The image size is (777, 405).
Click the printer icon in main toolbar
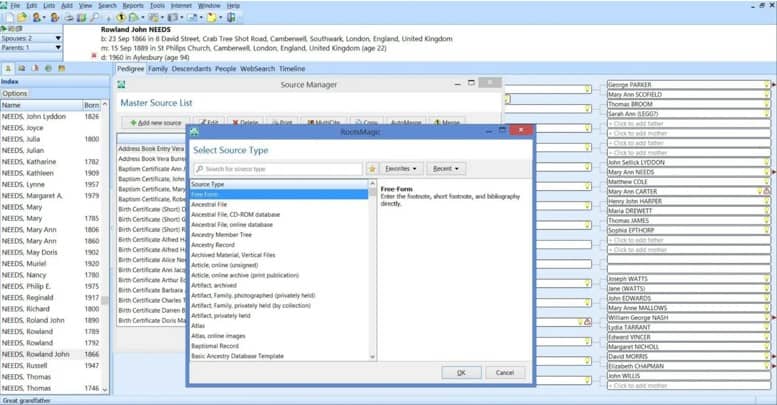pos(69,18)
